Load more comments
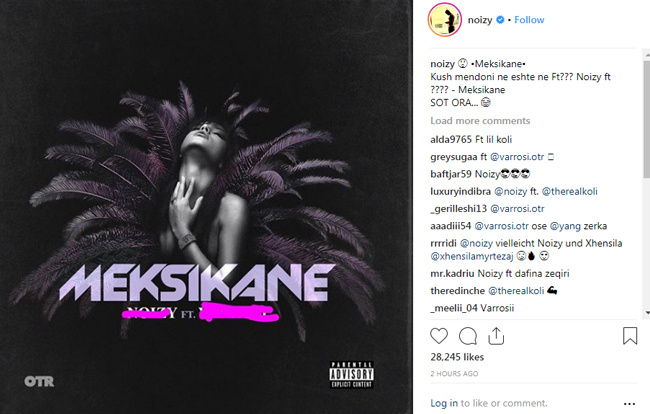Viewport: 650px width, 414px height. (x=480, y=121)
